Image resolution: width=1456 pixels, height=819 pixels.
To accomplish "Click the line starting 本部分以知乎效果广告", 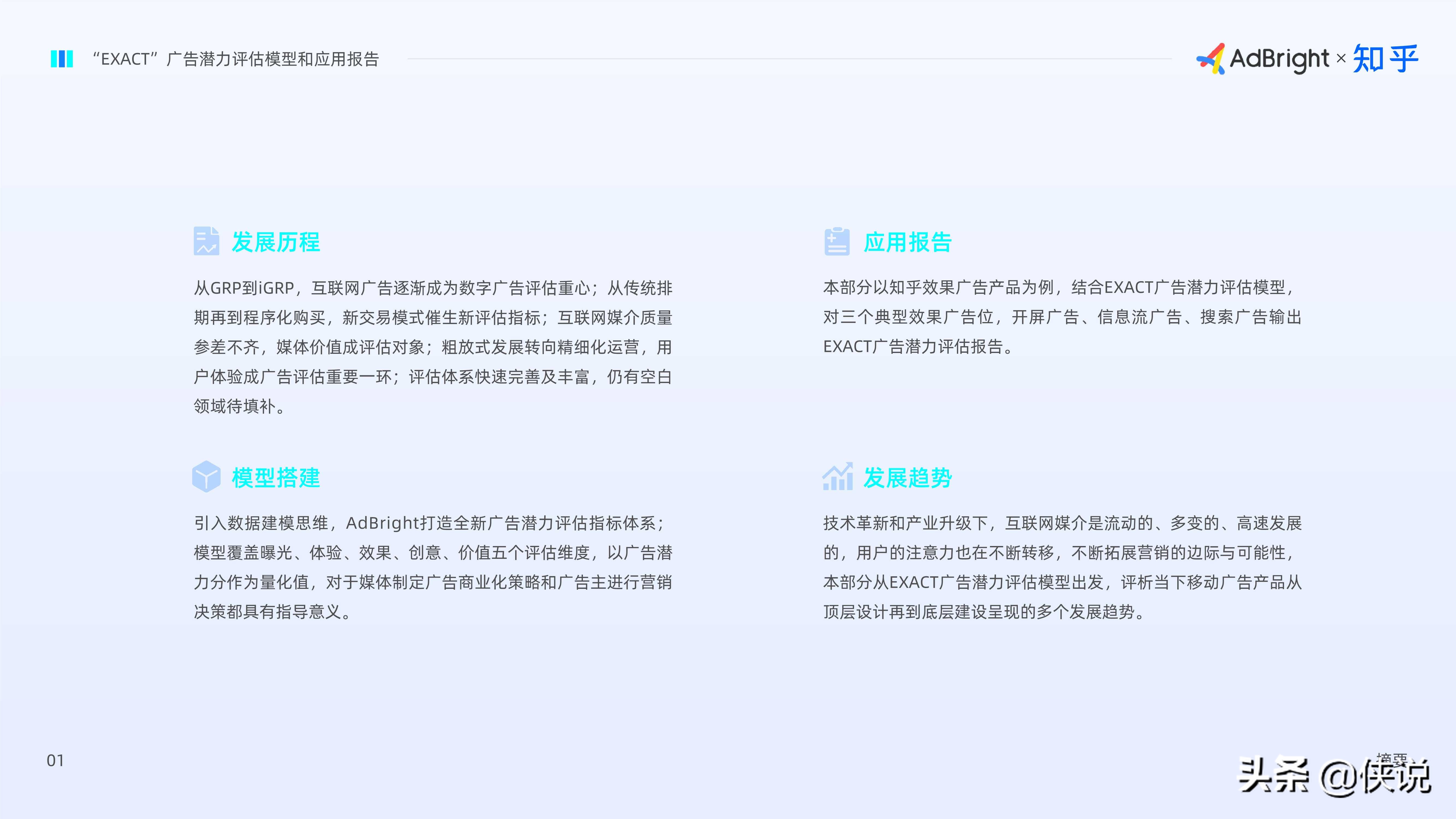I will (1059, 288).
